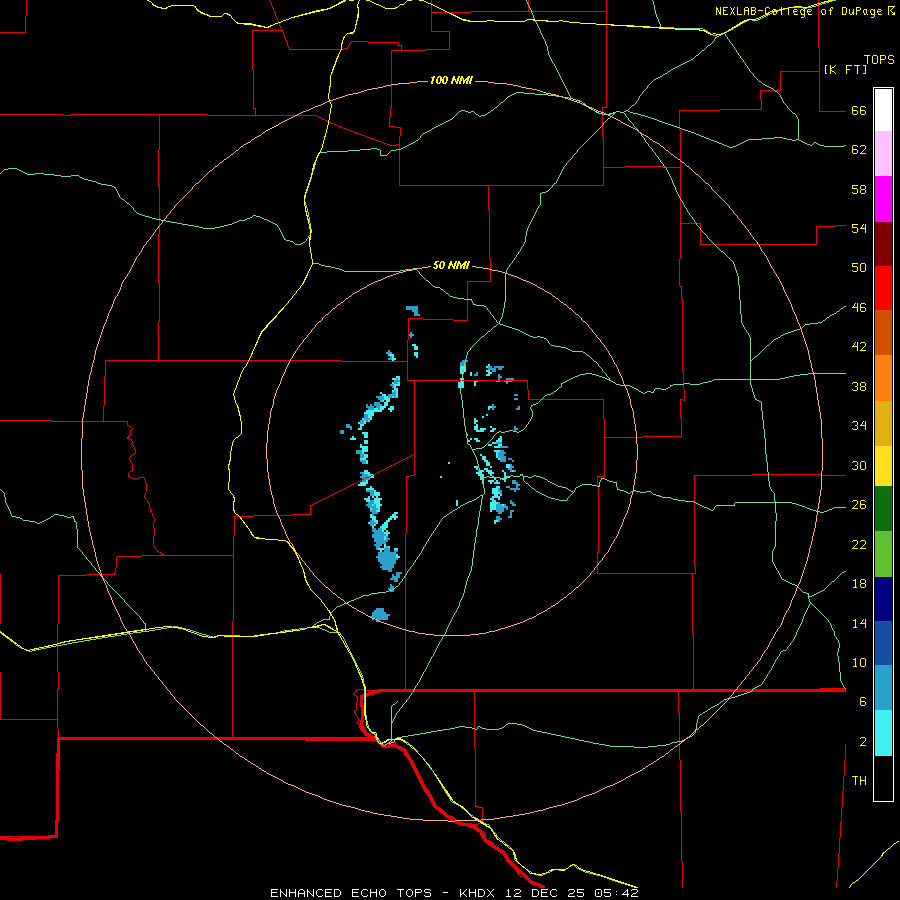Click the '12 DEC 25' date text
This screenshot has height=900, width=900.
tap(547, 893)
